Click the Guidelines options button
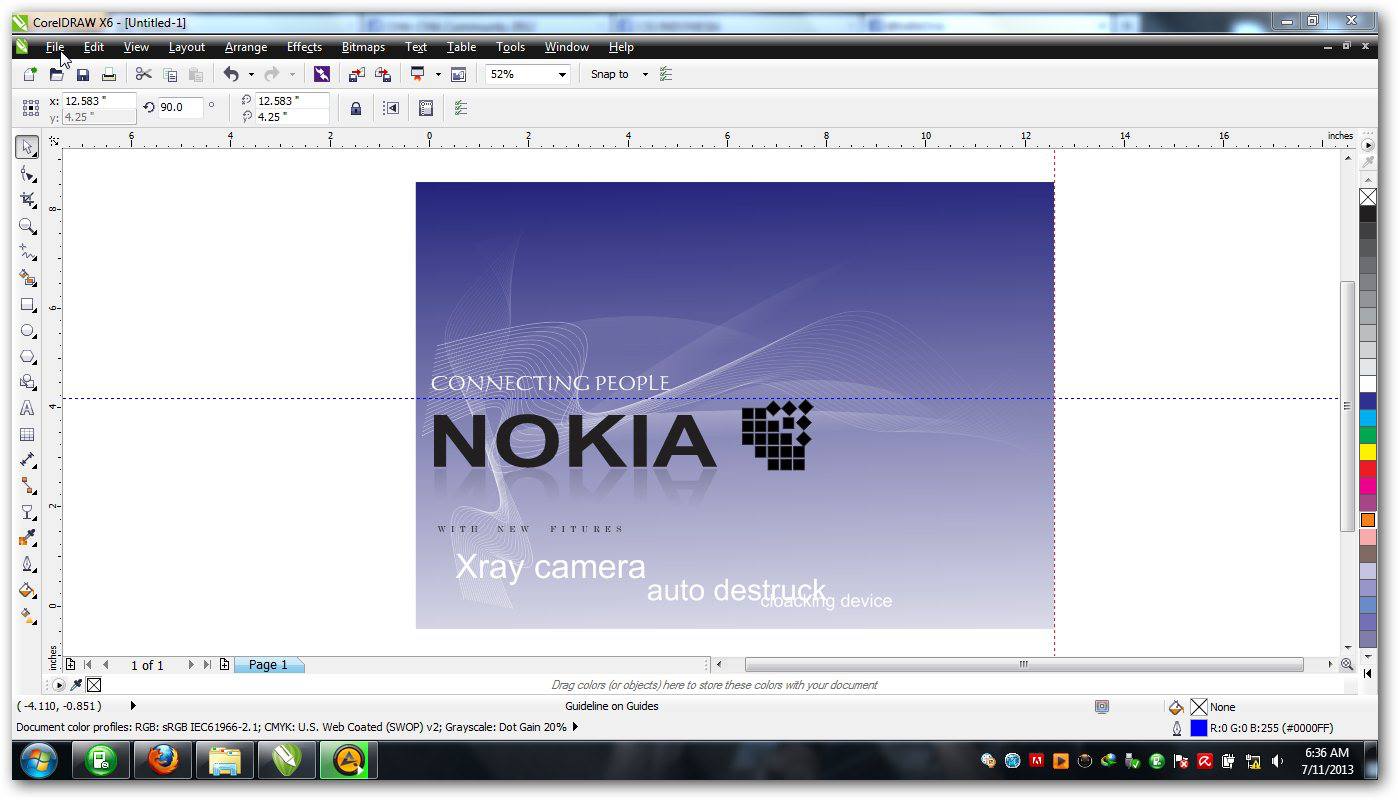1398x800 pixels. click(x=460, y=107)
